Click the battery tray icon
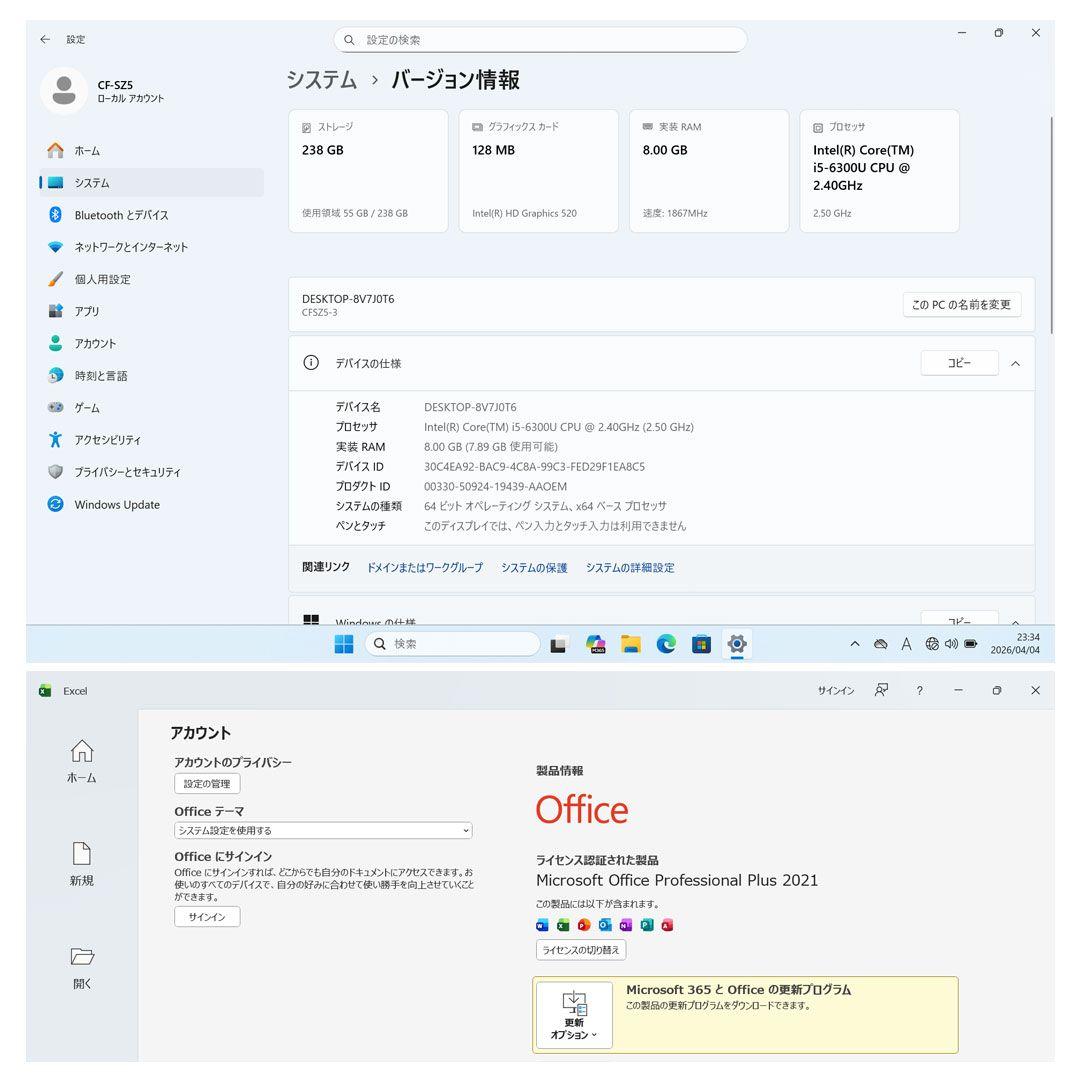 [970, 644]
